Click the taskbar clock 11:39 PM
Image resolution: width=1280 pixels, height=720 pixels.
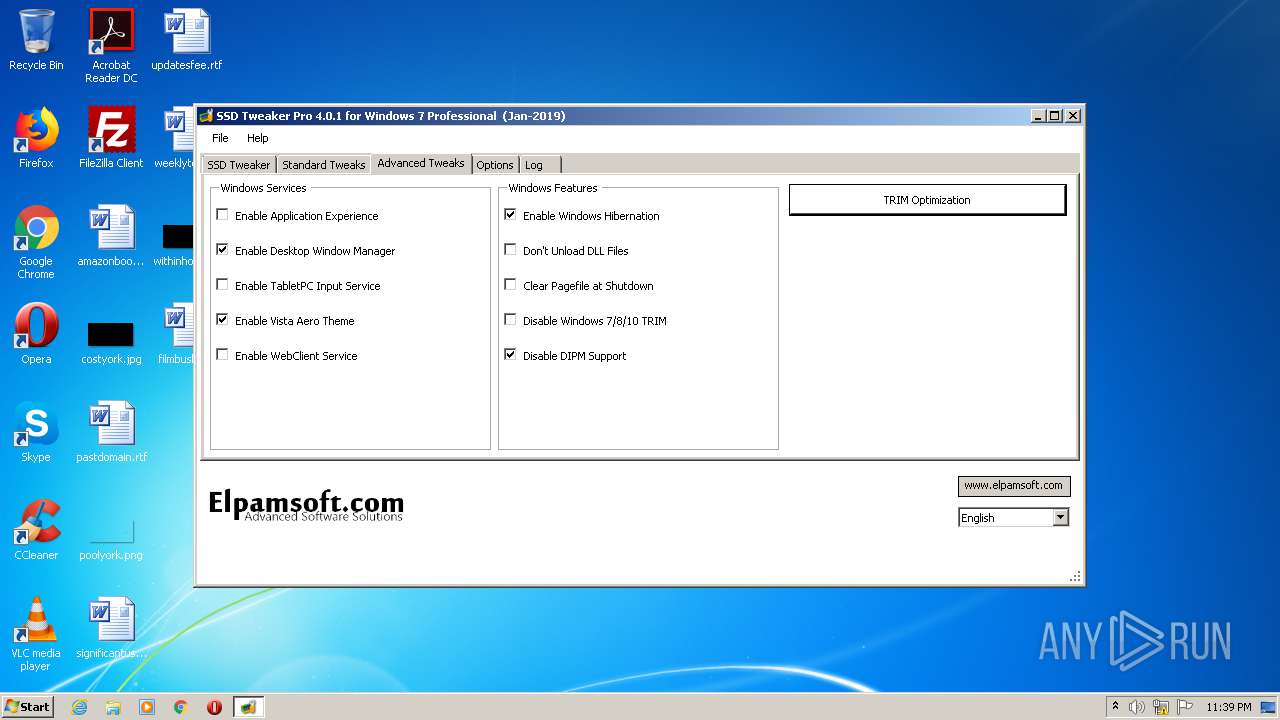pyautogui.click(x=1228, y=707)
